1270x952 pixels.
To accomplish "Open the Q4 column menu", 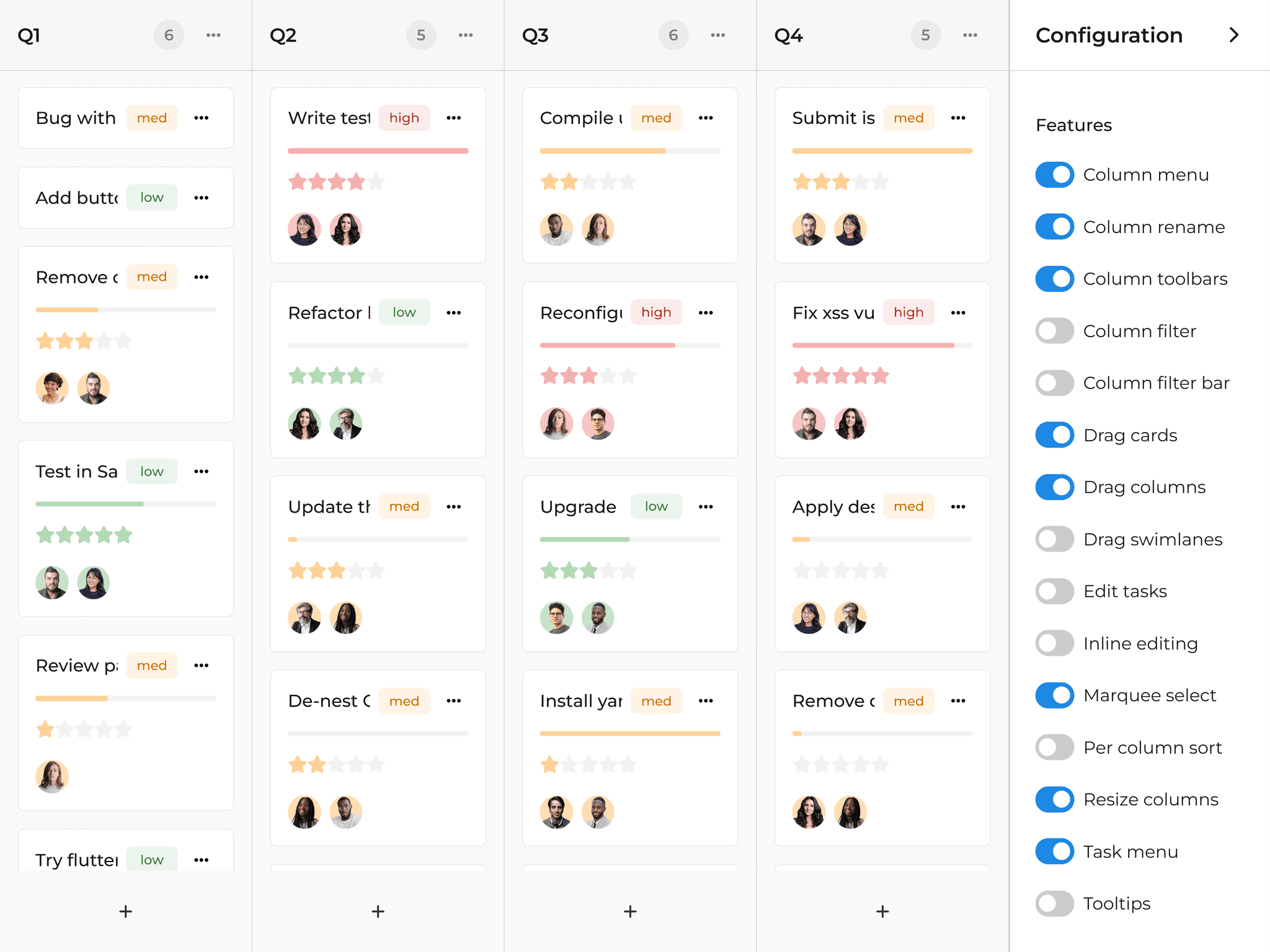I will 970,35.
